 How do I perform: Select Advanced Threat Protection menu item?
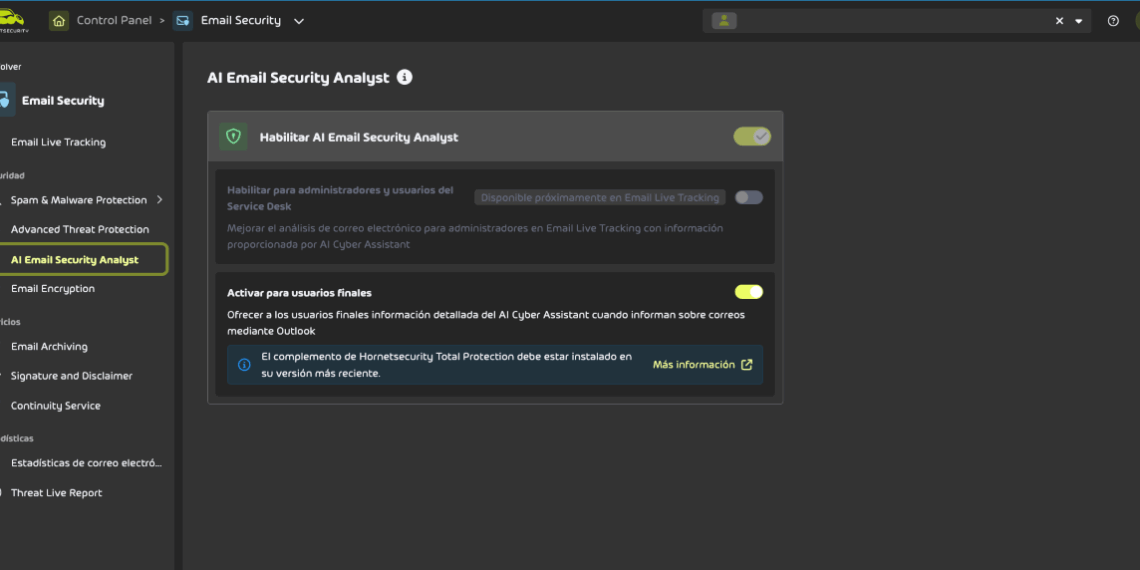pos(80,229)
